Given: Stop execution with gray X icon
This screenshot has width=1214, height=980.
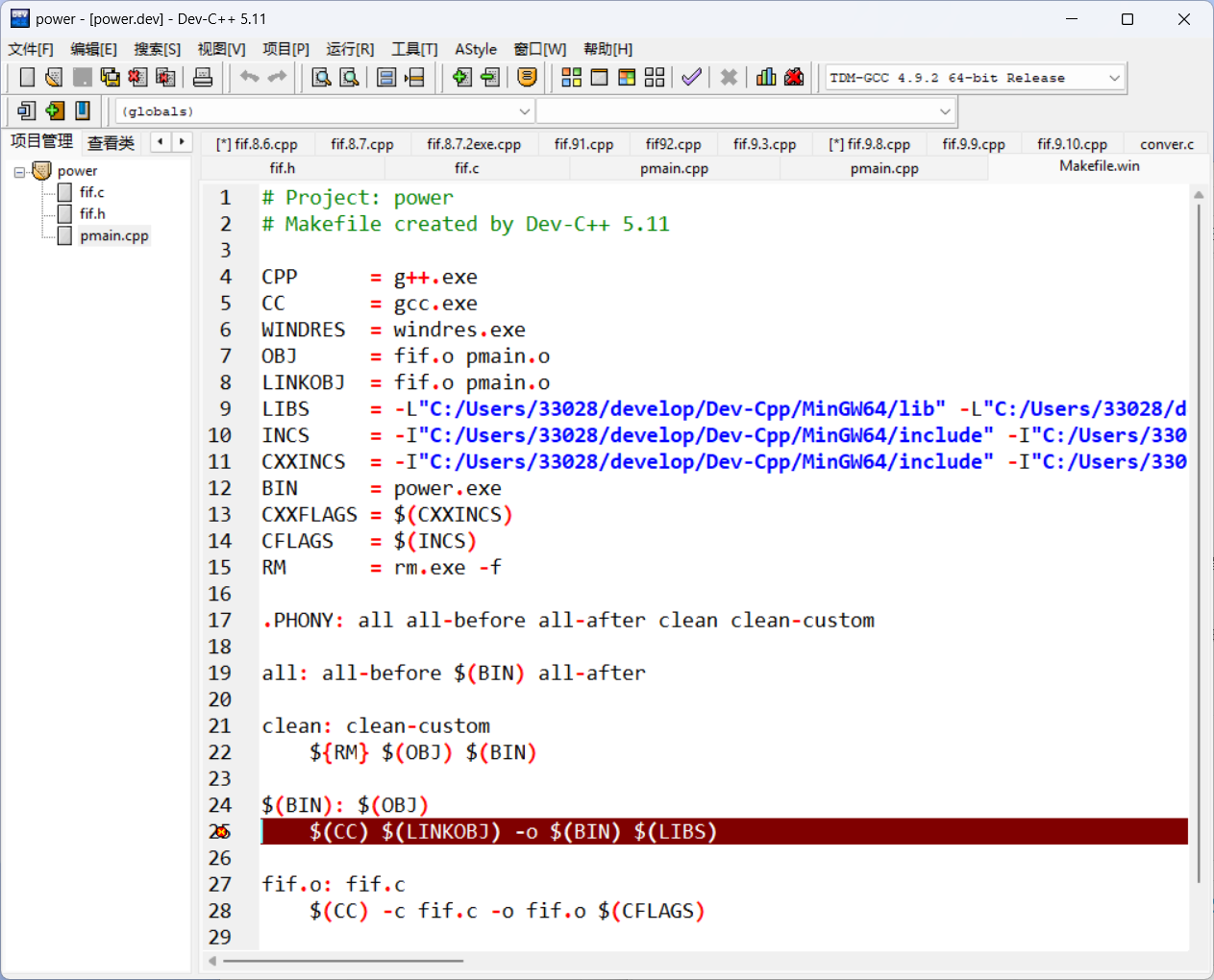Looking at the screenshot, I should tap(729, 77).
